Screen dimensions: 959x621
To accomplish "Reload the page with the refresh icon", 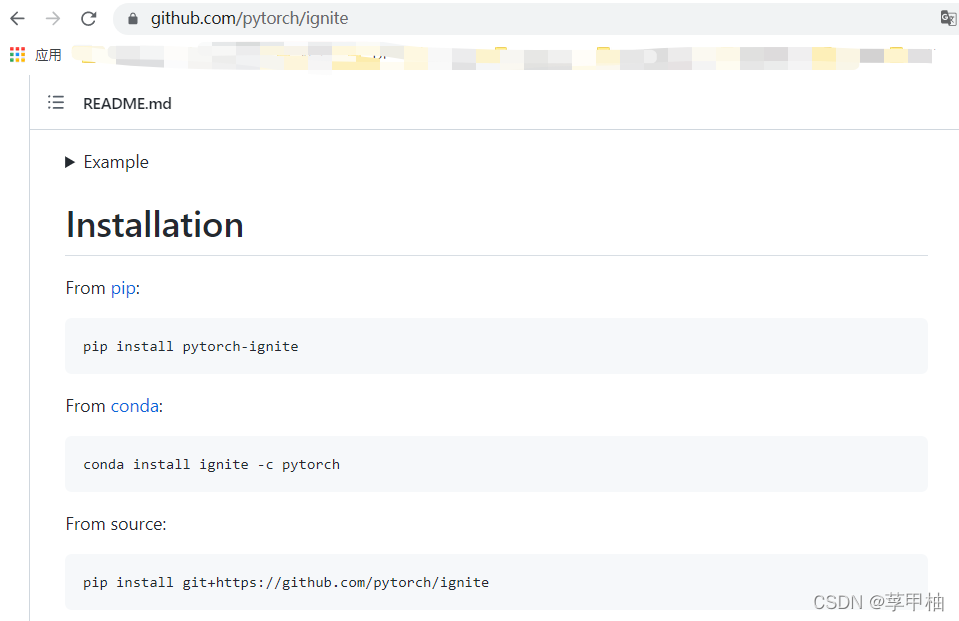I will point(89,18).
